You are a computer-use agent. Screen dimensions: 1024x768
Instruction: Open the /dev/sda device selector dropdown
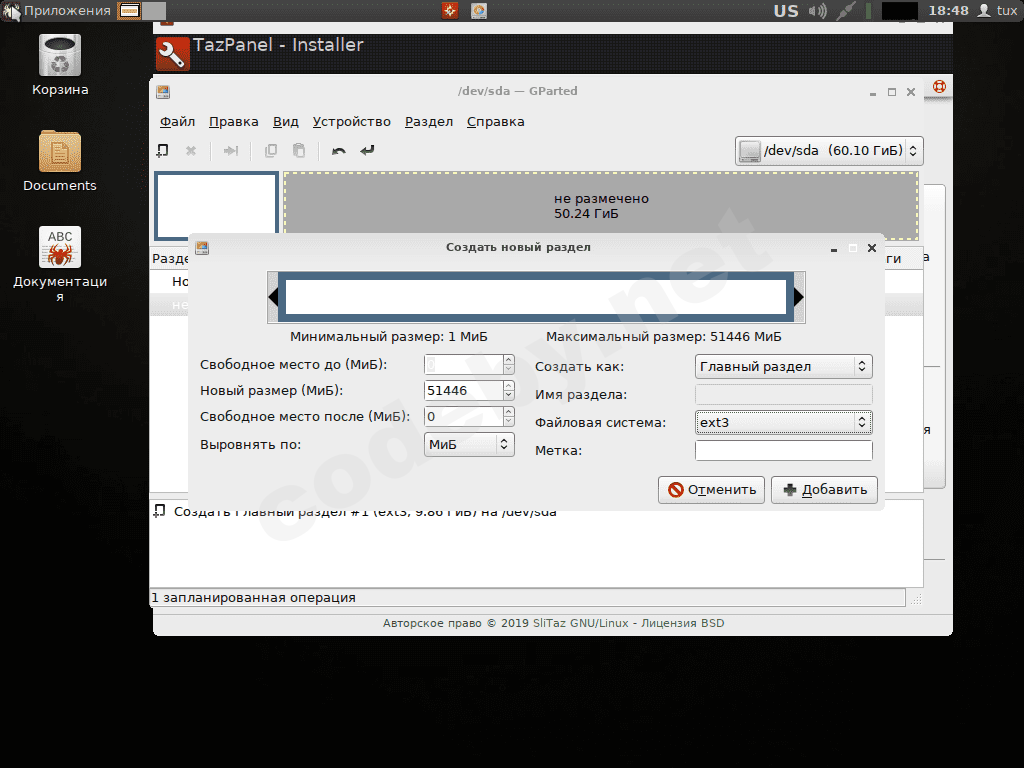pos(829,151)
